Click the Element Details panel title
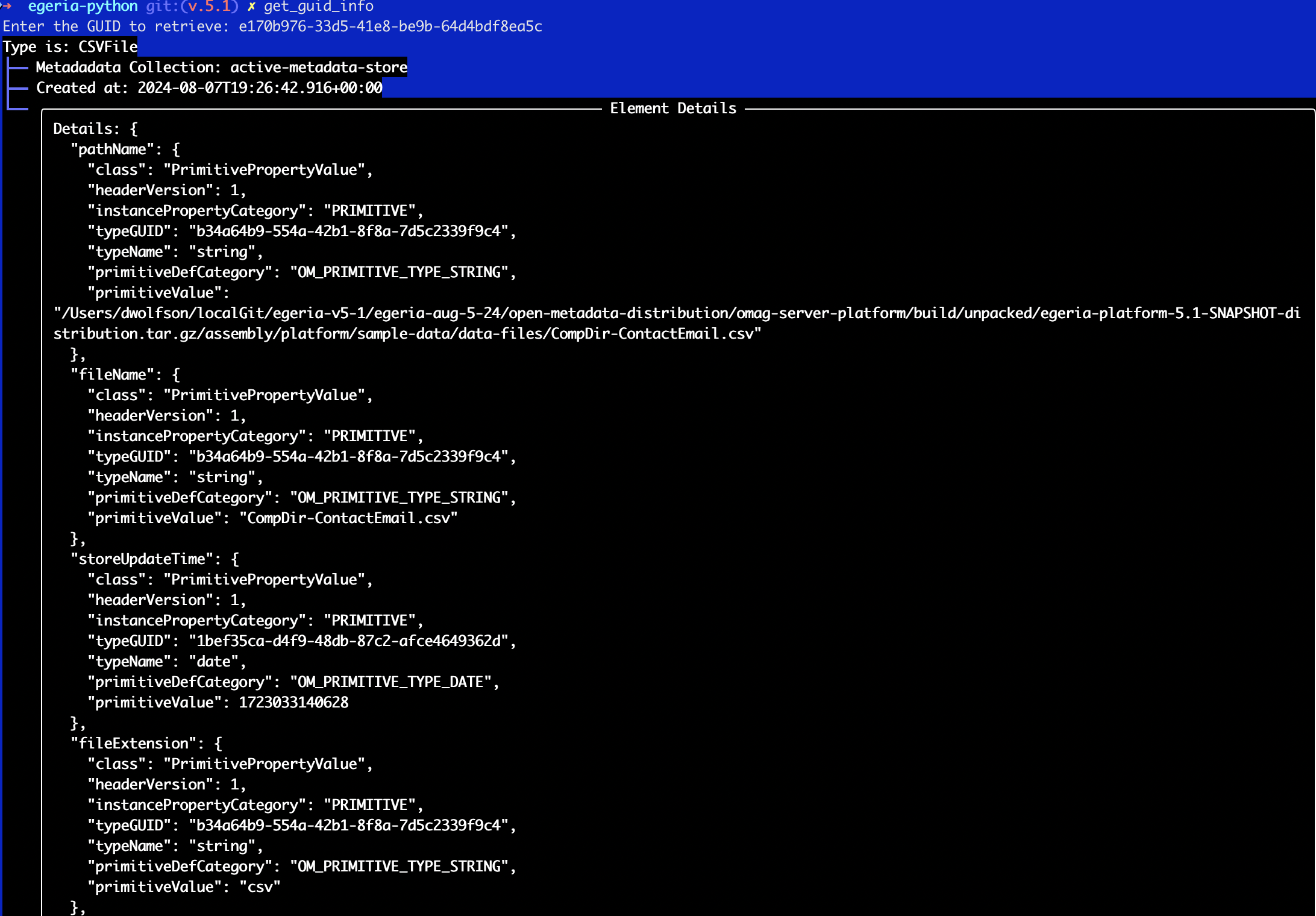Screen dimensions: 1316x916 point(672,108)
